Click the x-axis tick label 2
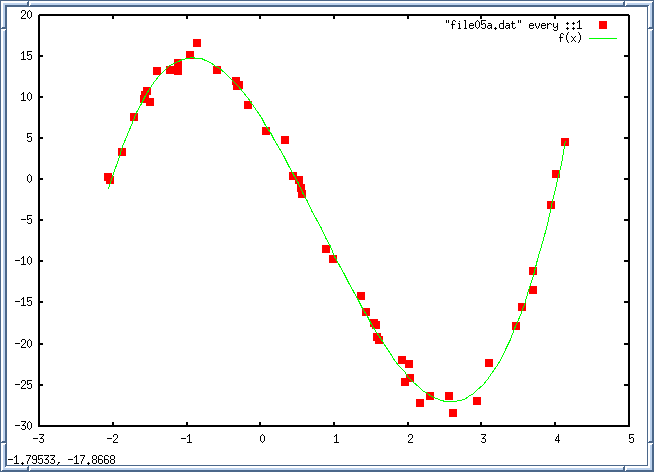The width and height of the screenshot is (654, 472). point(409,438)
